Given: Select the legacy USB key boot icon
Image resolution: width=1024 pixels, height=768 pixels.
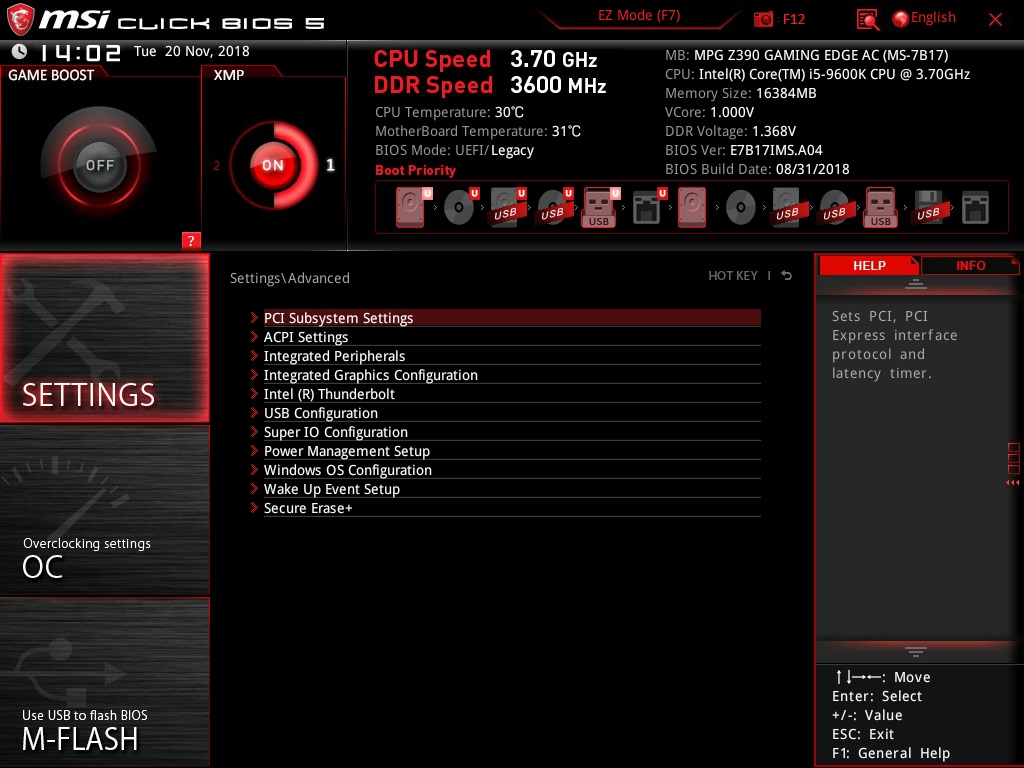Looking at the screenshot, I should coord(881,207).
